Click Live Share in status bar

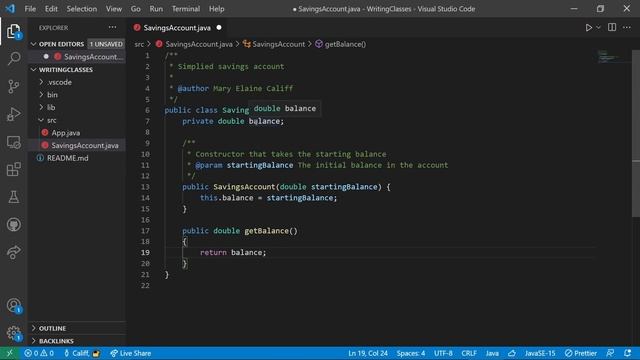131,353
